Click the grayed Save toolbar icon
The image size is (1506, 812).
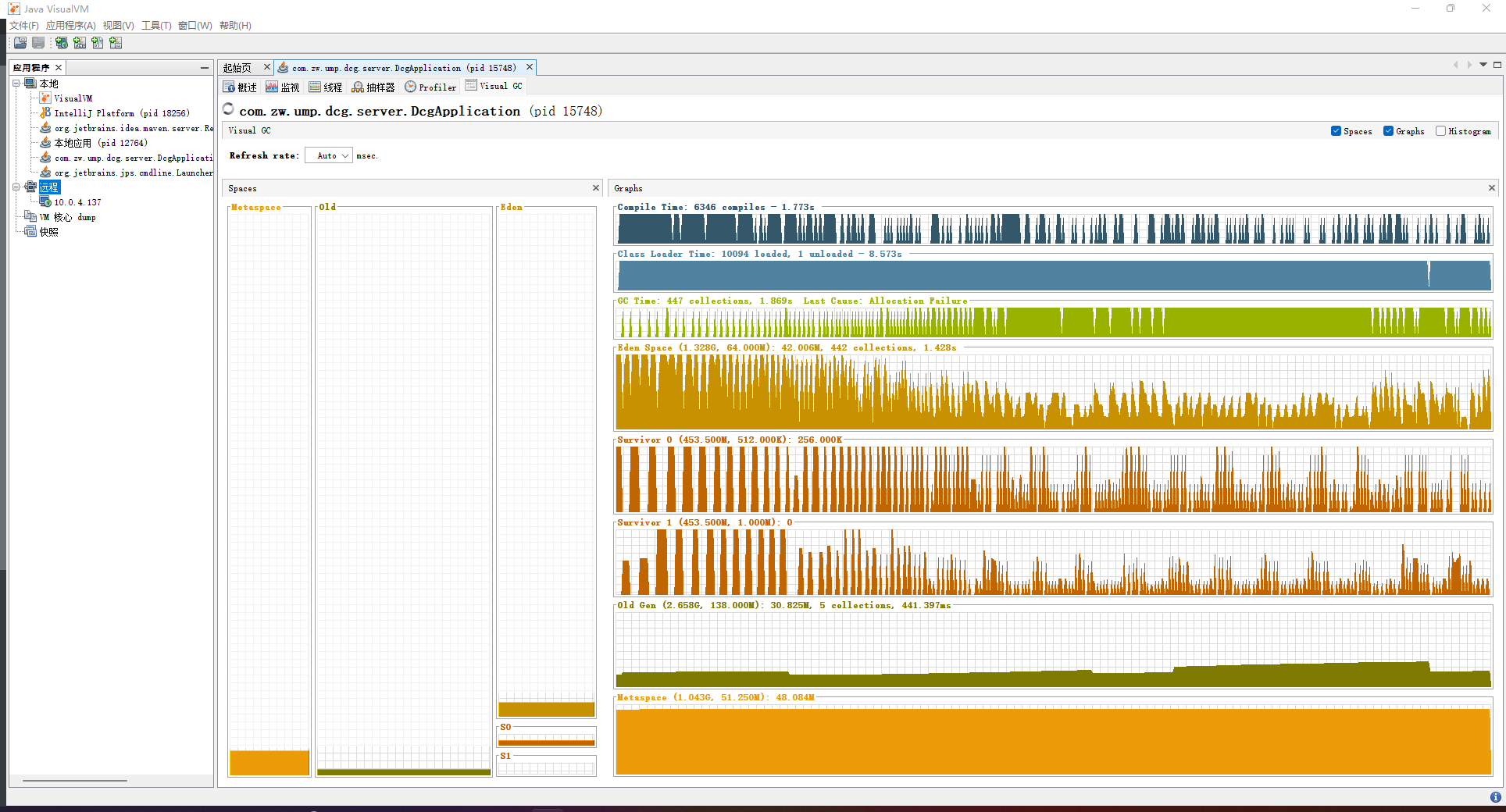(37, 43)
